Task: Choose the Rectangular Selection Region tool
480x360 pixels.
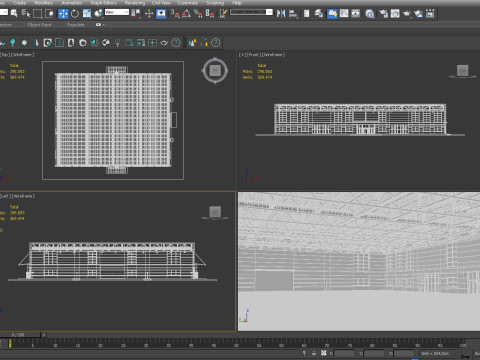Action: 38,14
